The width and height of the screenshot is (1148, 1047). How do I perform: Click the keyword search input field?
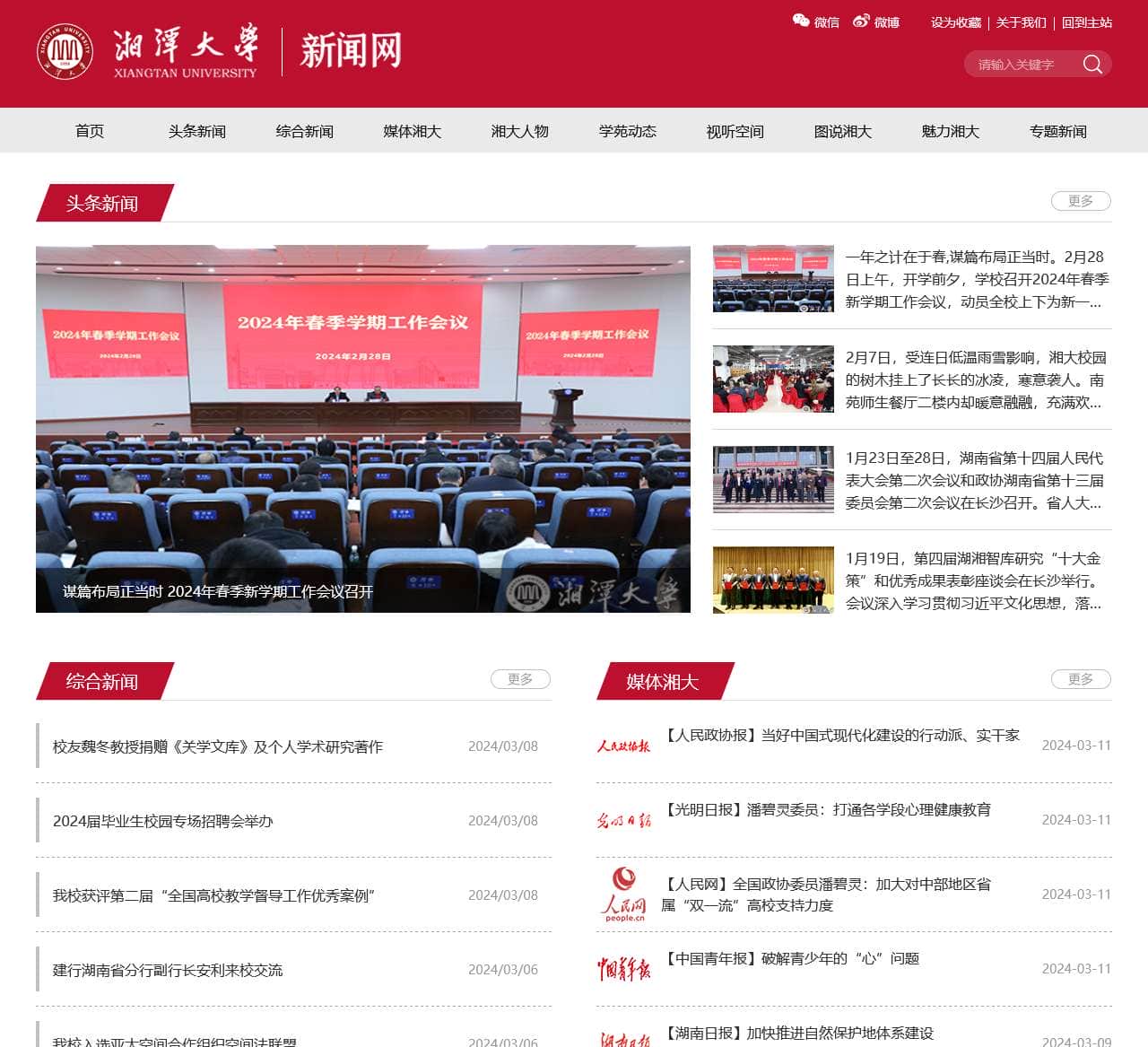coord(1022,64)
